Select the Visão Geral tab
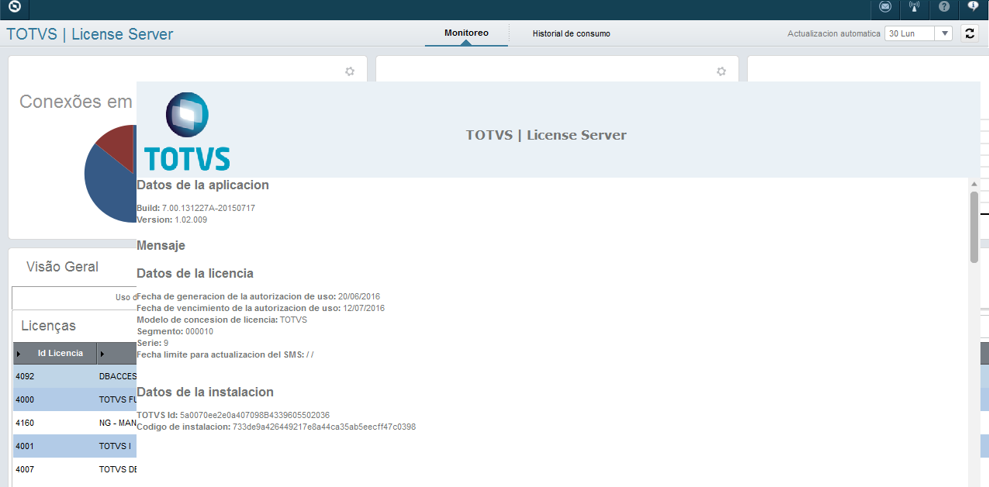Viewport: 989px width, 487px height. click(62, 267)
